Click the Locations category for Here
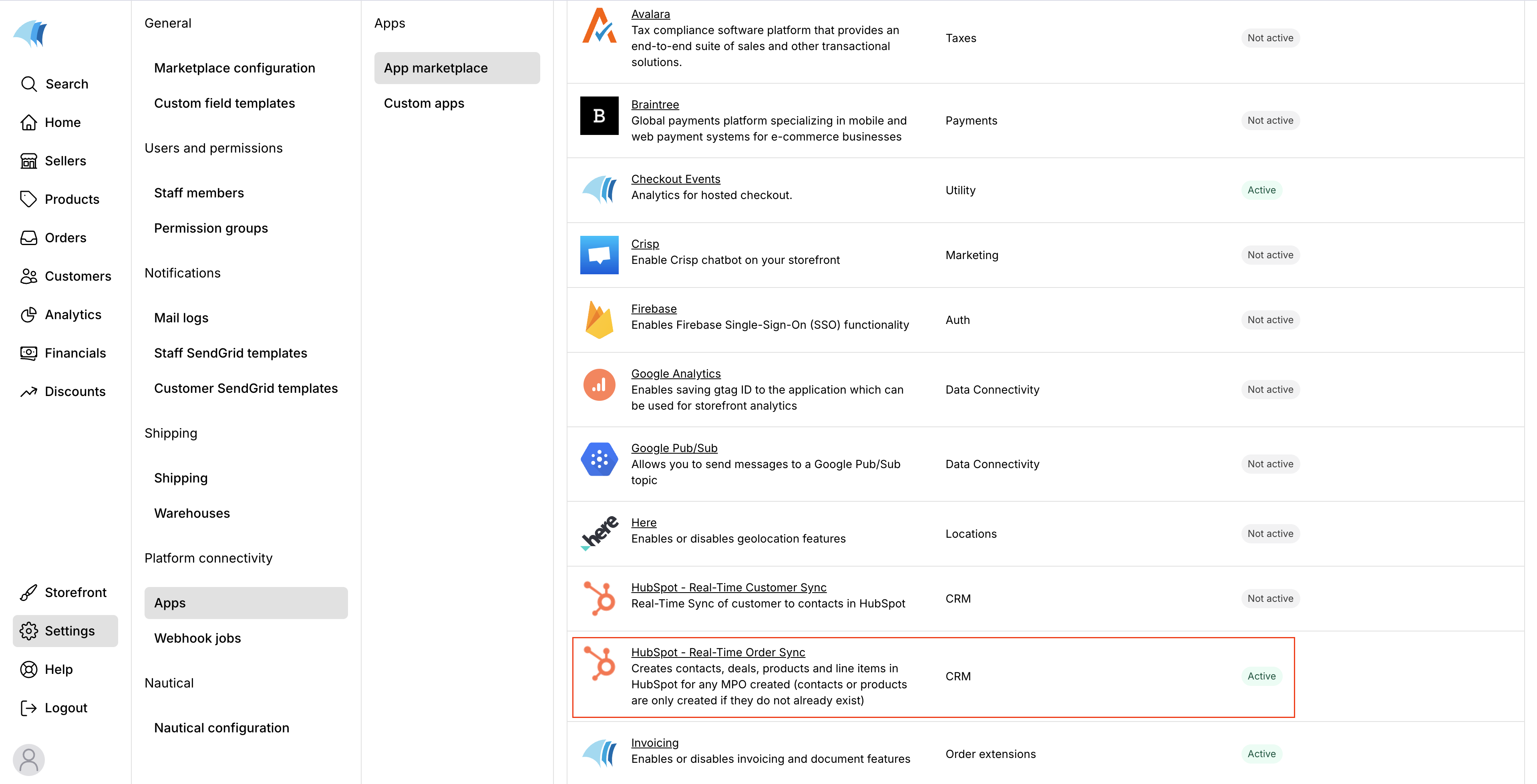Viewport: 1537px width, 784px height. [x=971, y=534]
